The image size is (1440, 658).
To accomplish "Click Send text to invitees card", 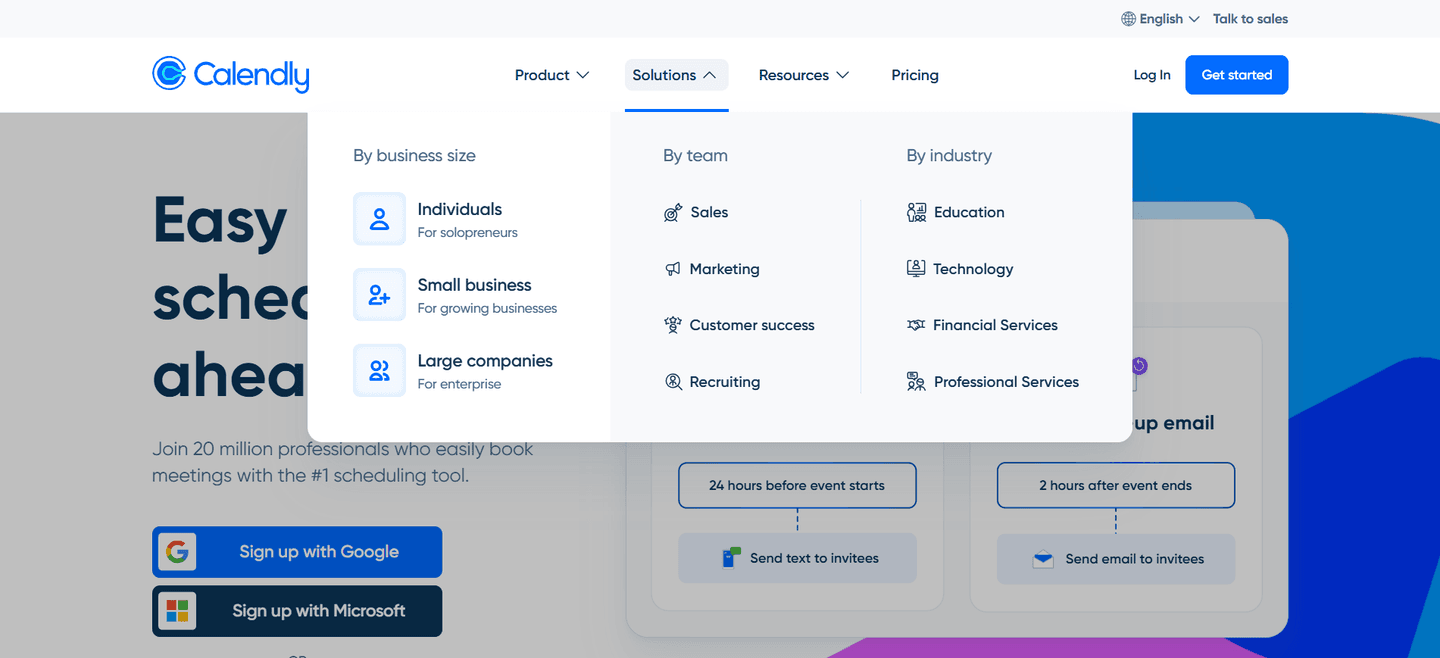I will (x=797, y=558).
